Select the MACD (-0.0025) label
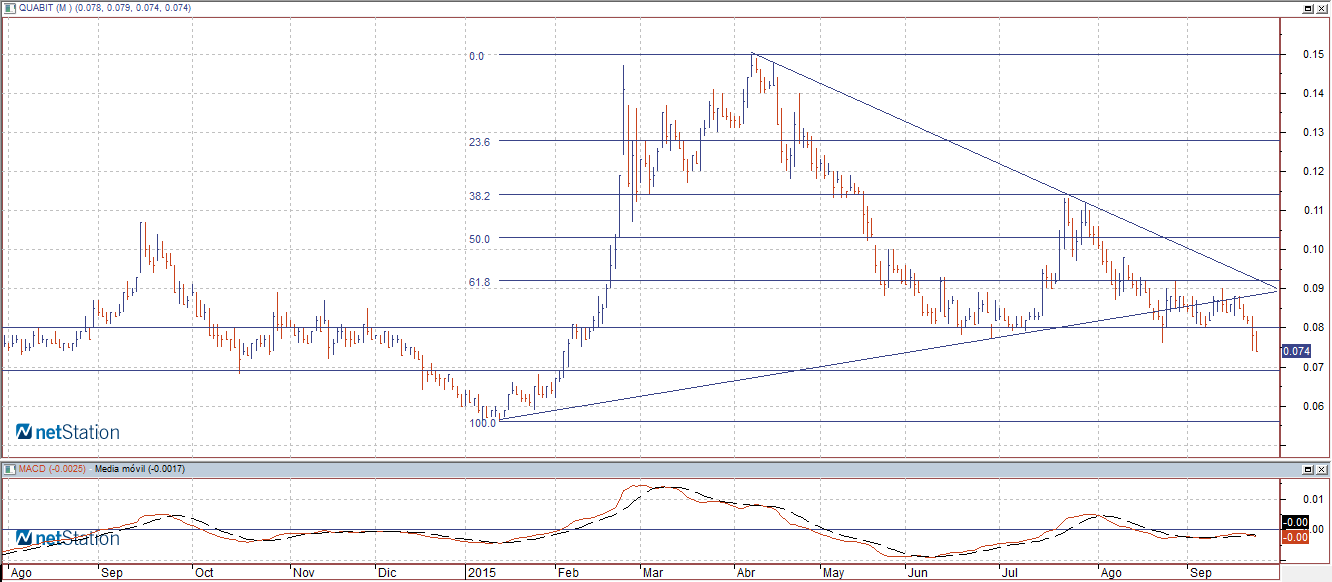The height and width of the screenshot is (582, 1332). tap(52, 468)
